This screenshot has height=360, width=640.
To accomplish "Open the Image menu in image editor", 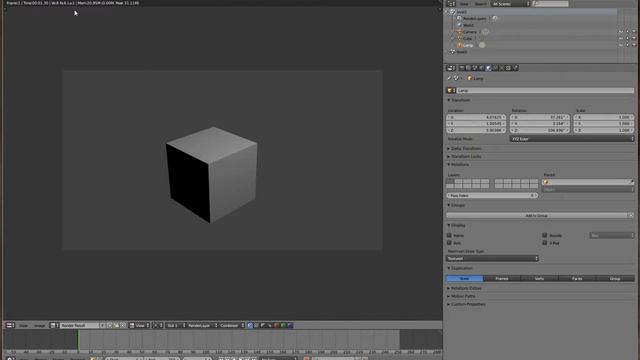I will (x=40, y=325).
